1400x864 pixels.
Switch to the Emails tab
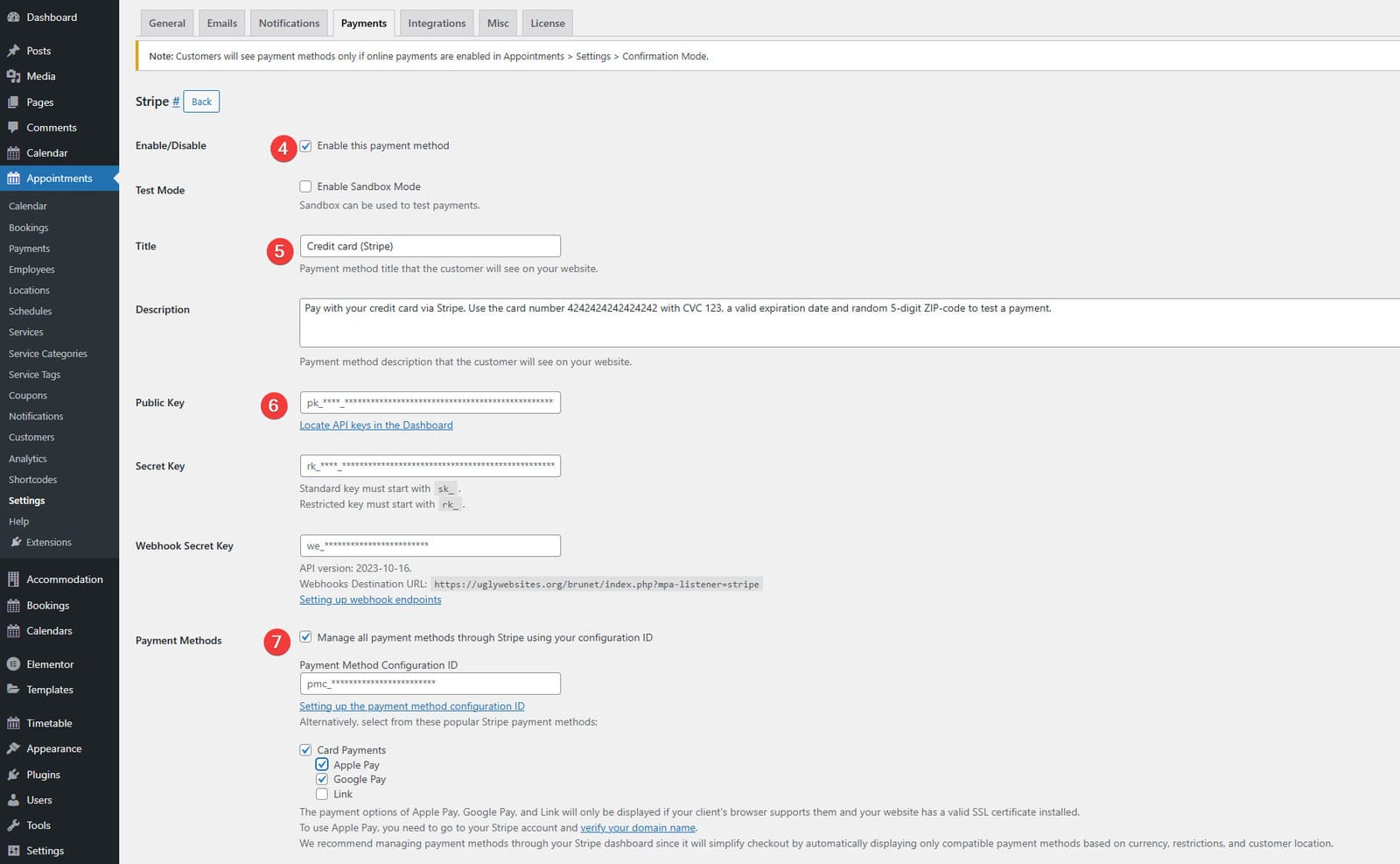221,23
